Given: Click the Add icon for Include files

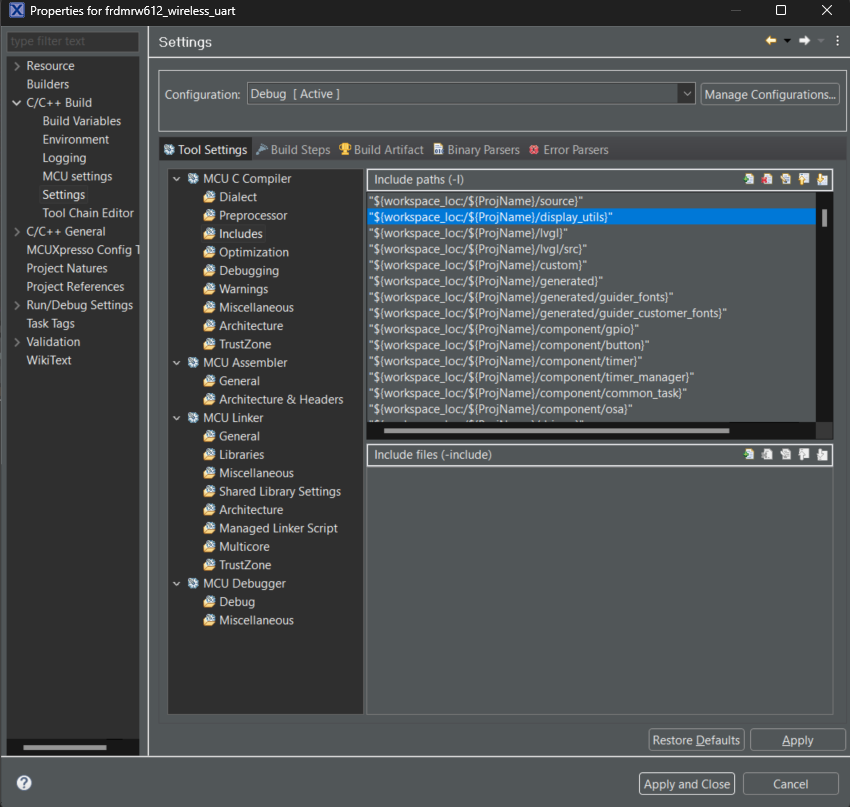Looking at the screenshot, I should click(748, 455).
